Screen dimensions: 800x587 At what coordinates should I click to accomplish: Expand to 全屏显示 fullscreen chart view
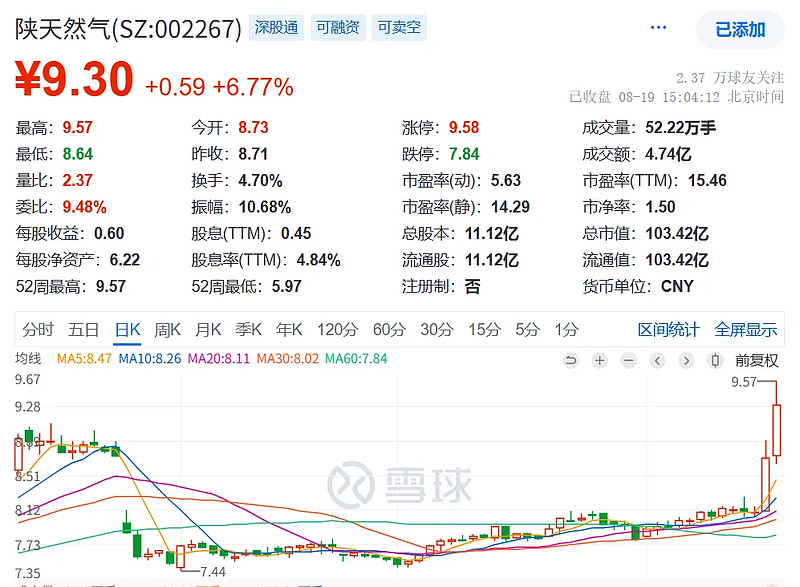(744, 330)
